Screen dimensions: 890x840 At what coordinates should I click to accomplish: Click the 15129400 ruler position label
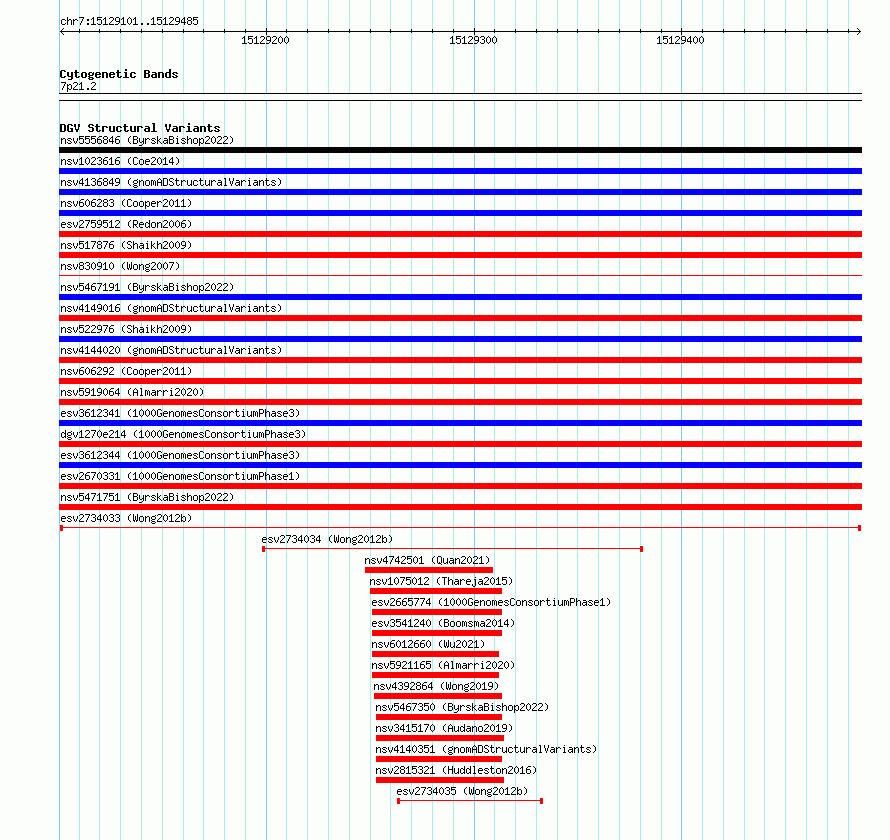(680, 40)
